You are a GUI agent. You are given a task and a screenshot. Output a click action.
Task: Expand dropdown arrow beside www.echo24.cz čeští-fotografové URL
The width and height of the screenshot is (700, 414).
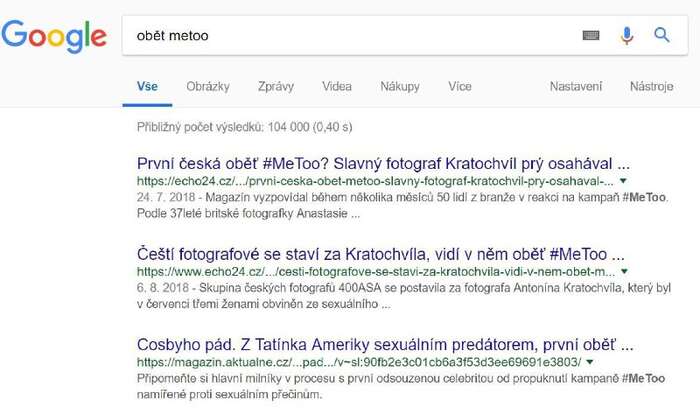click(624, 271)
